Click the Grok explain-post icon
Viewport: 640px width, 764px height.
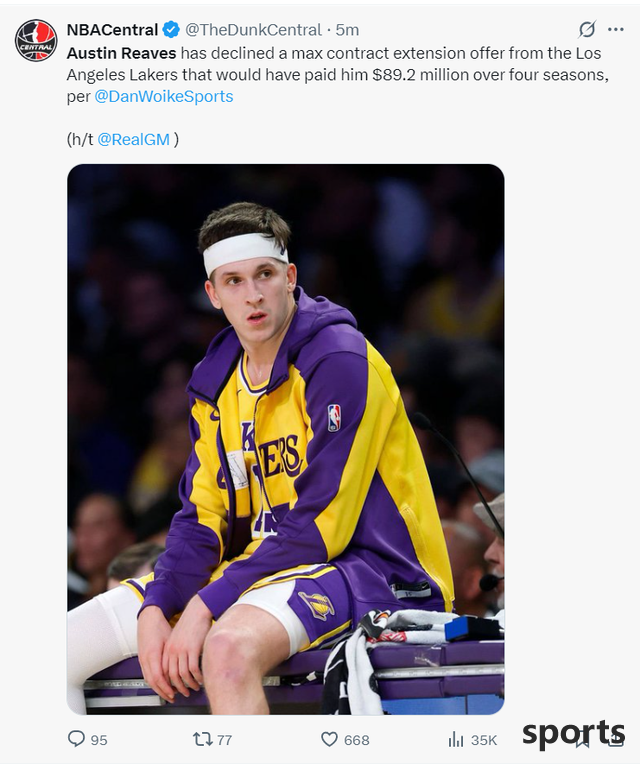(587, 30)
